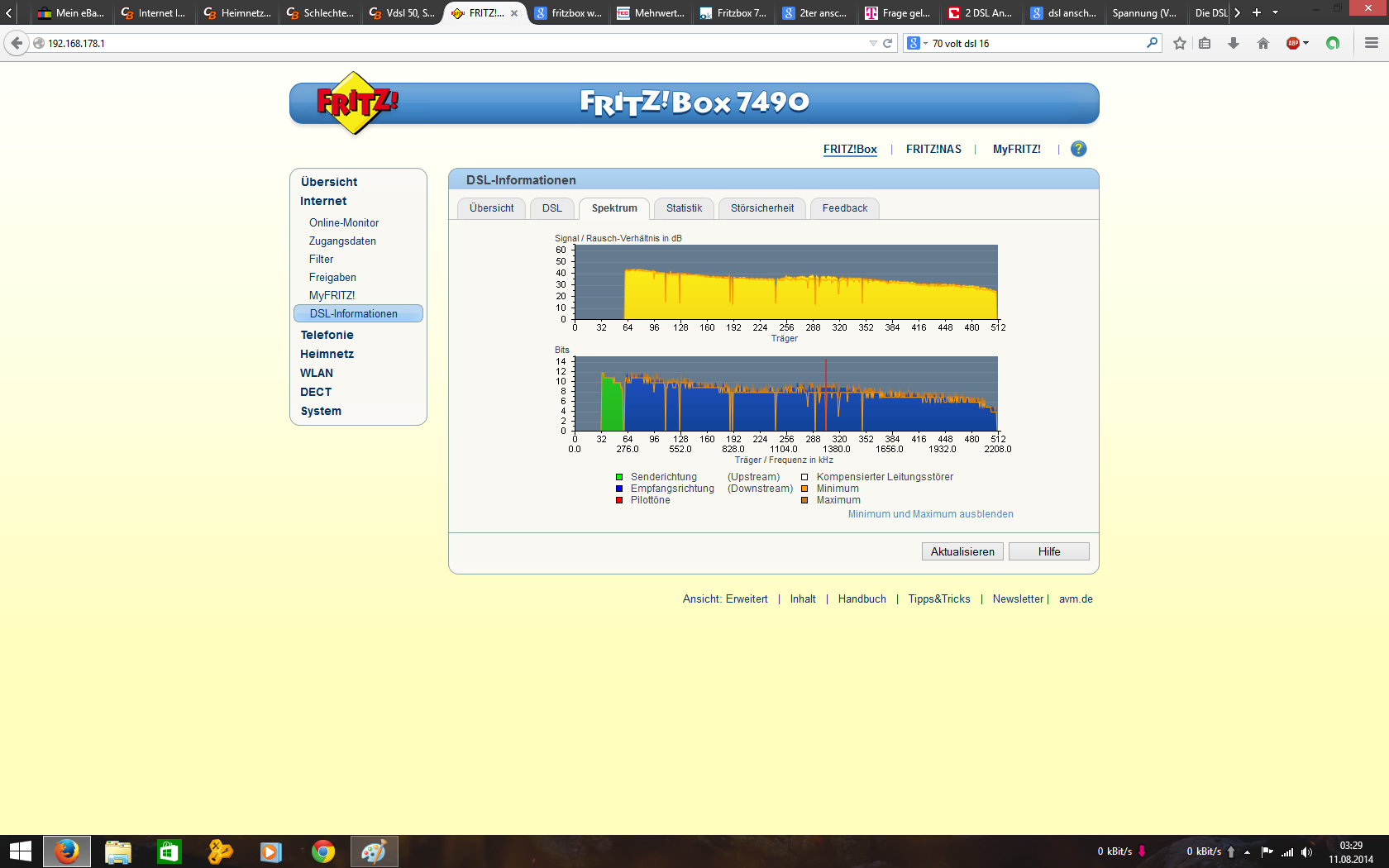Switch to the 'Frage gel...' browser tab
The width and height of the screenshot is (1389, 868).
tap(899, 13)
